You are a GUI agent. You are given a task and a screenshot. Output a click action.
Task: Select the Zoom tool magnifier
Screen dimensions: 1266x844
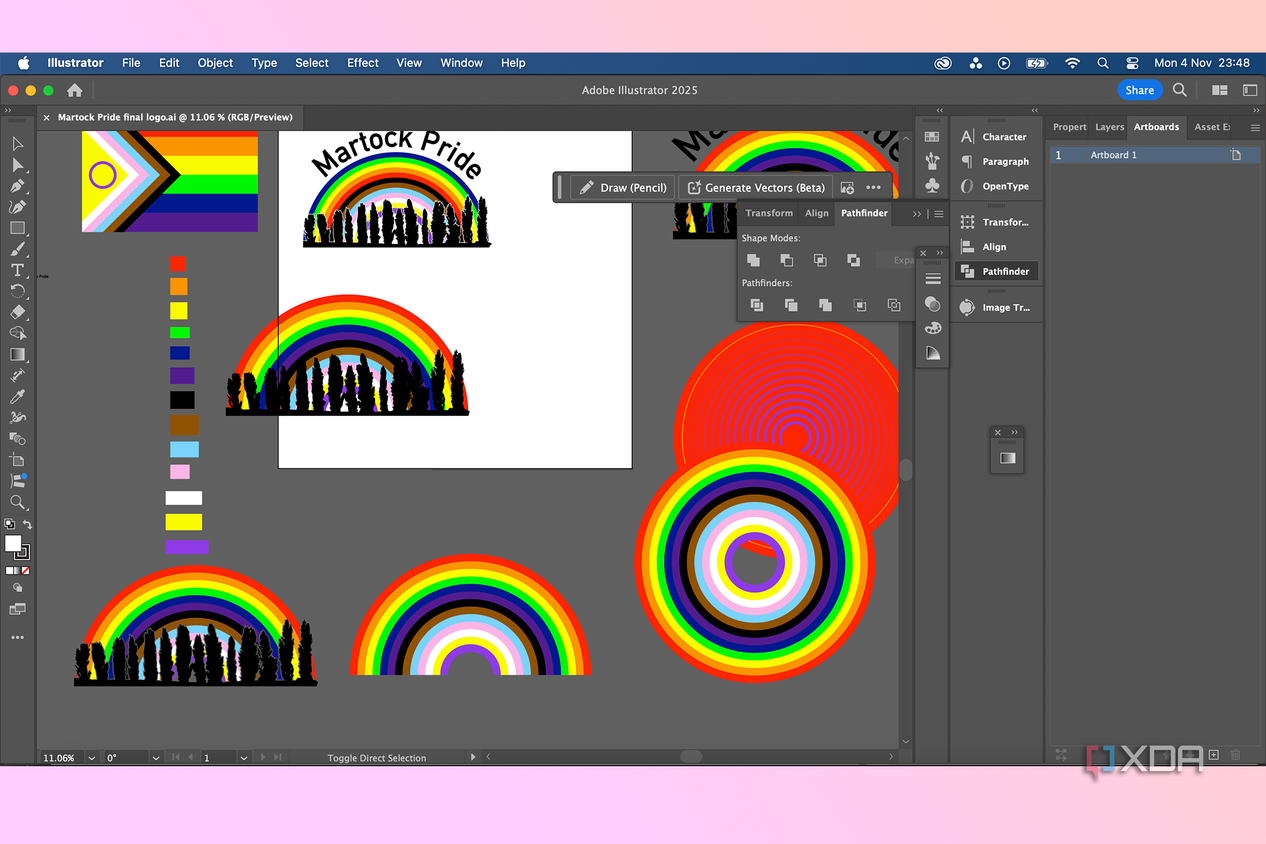pyautogui.click(x=17, y=502)
